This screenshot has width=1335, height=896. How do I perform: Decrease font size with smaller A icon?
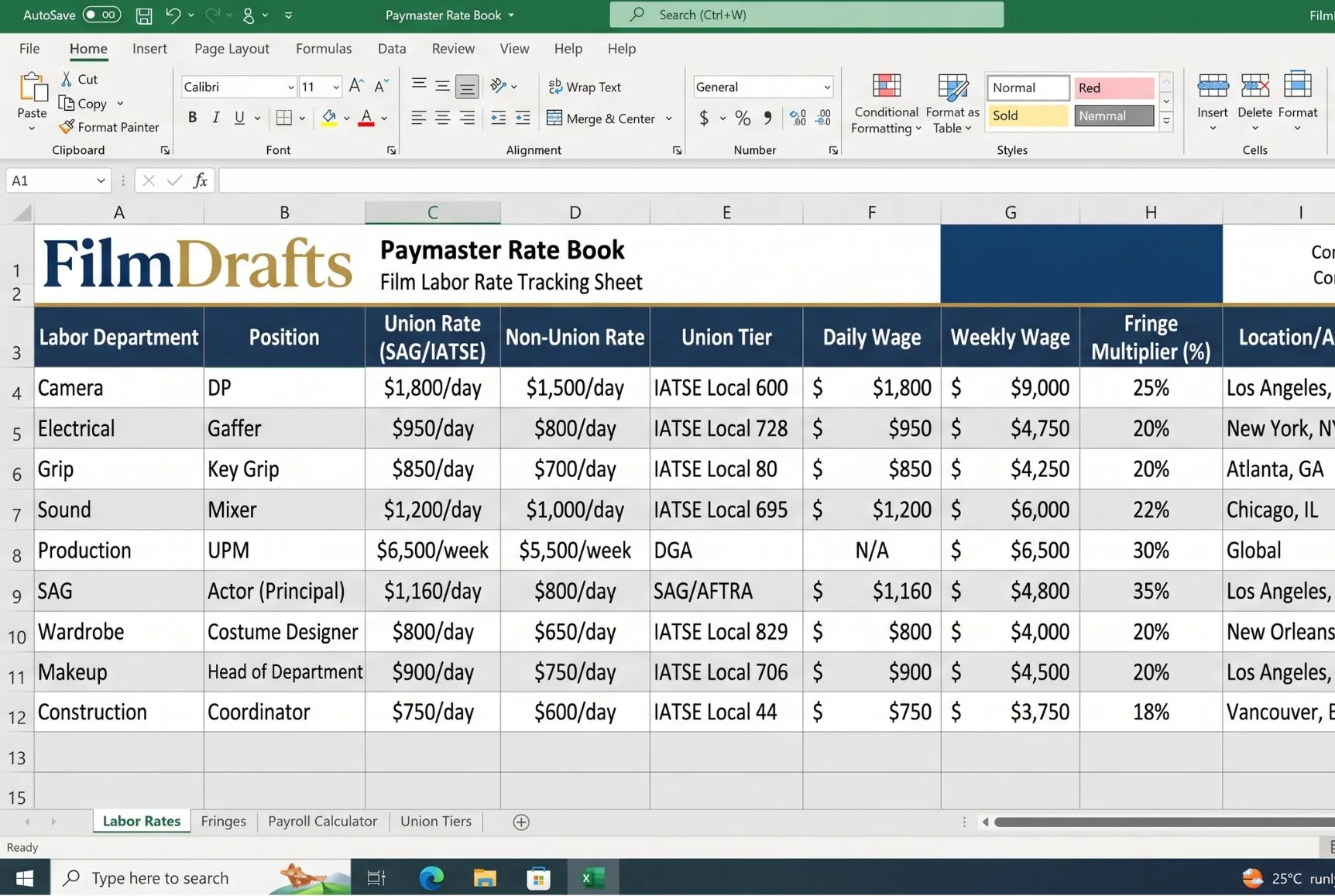(x=381, y=86)
